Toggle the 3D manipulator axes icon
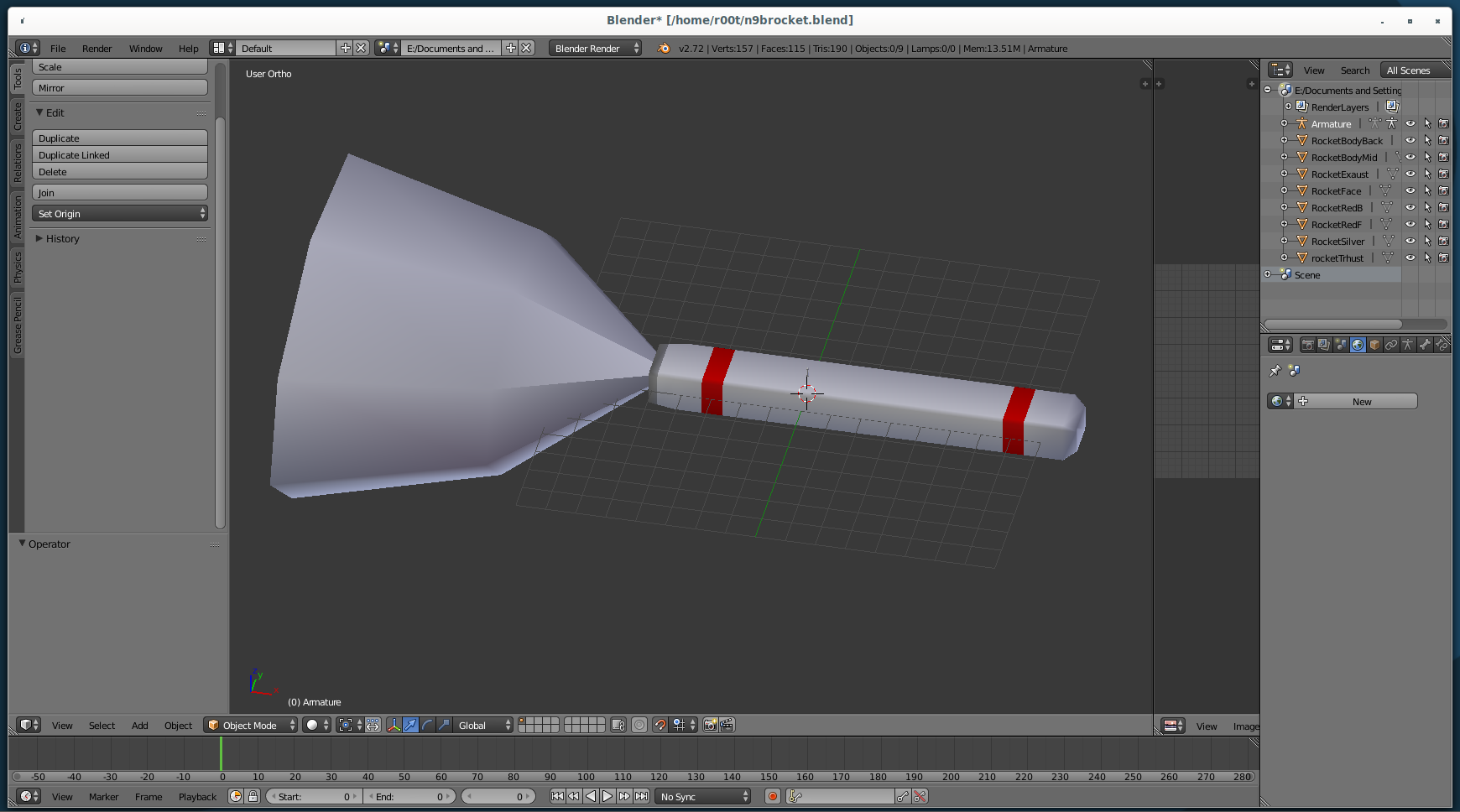Screen dimensions: 1460x812 pos(394,725)
